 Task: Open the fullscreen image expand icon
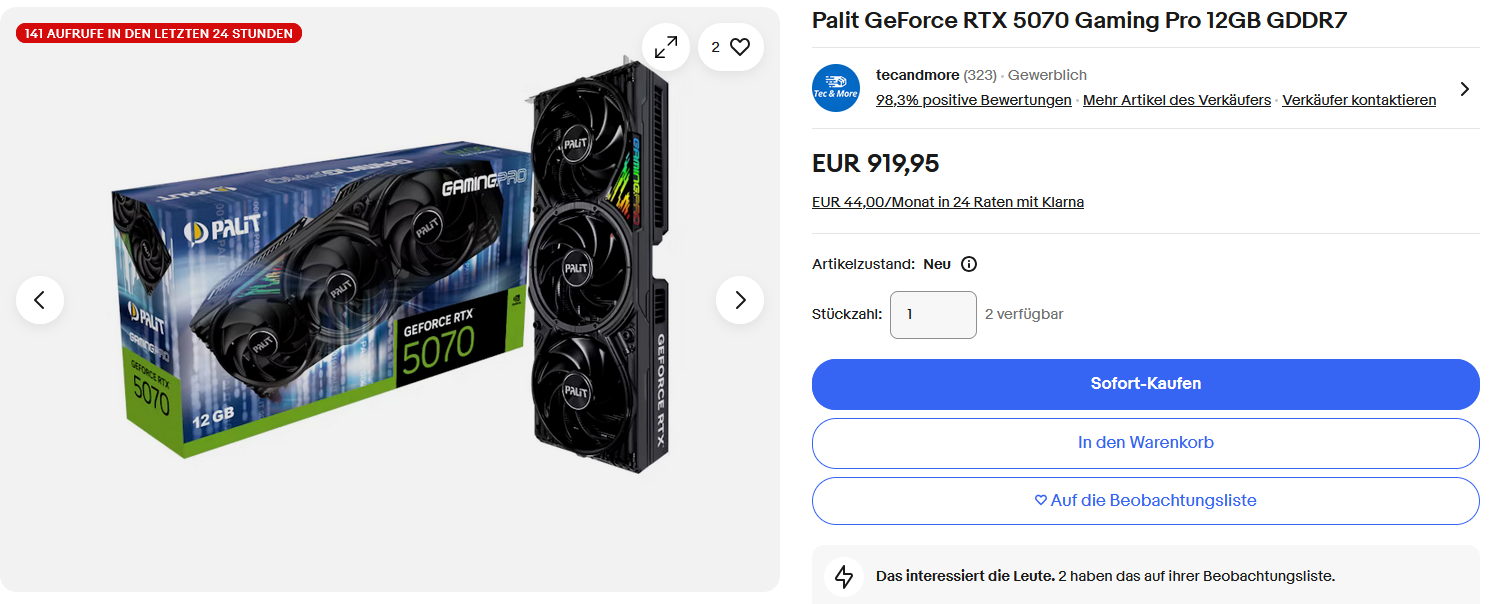click(666, 46)
